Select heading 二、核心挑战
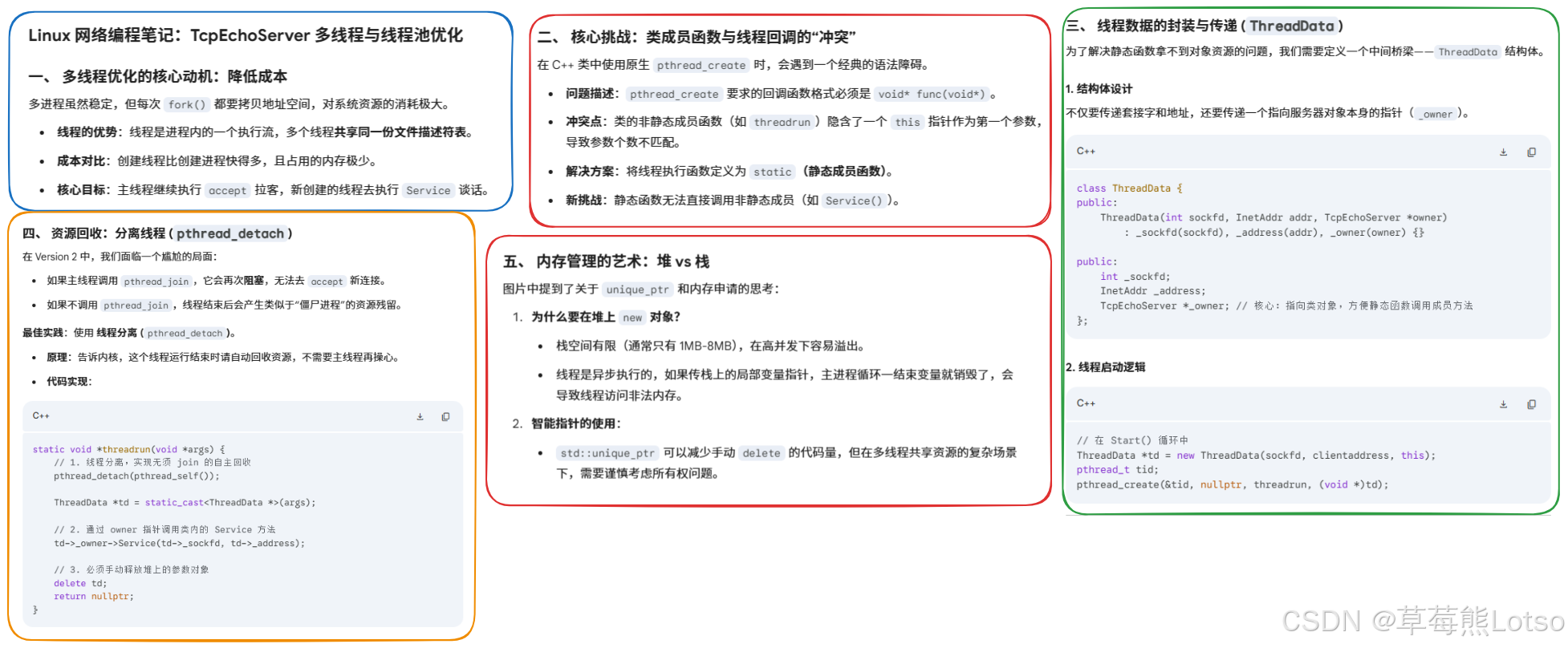 [x=697, y=37]
